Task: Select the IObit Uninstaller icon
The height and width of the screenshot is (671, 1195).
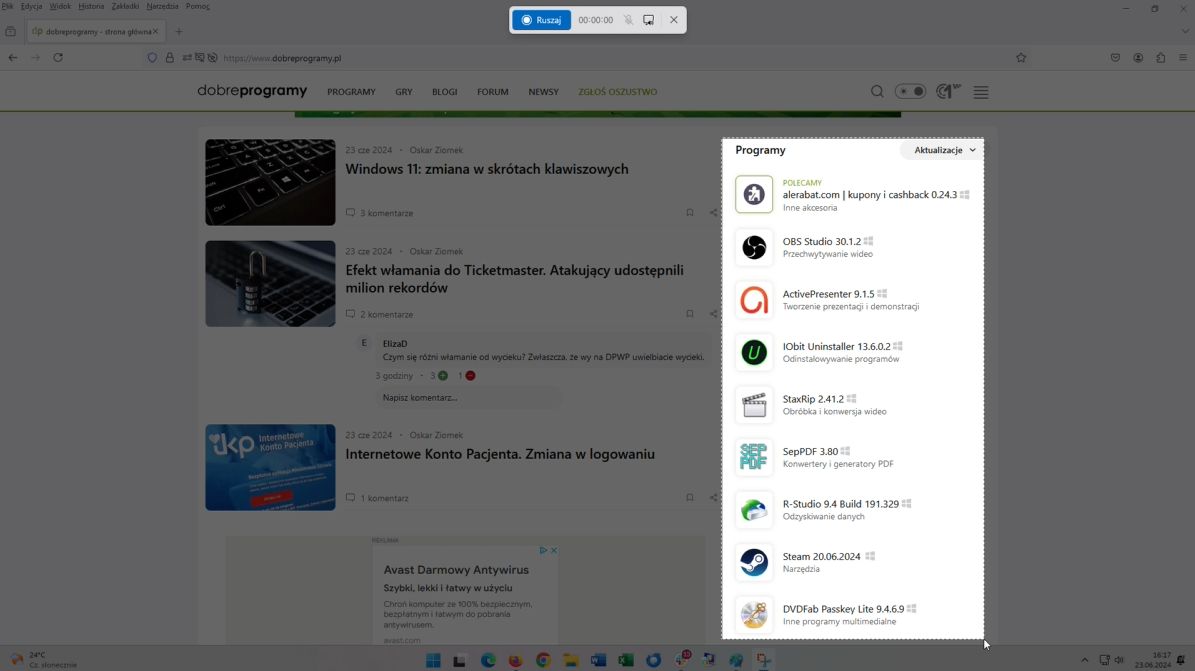Action: pos(754,352)
